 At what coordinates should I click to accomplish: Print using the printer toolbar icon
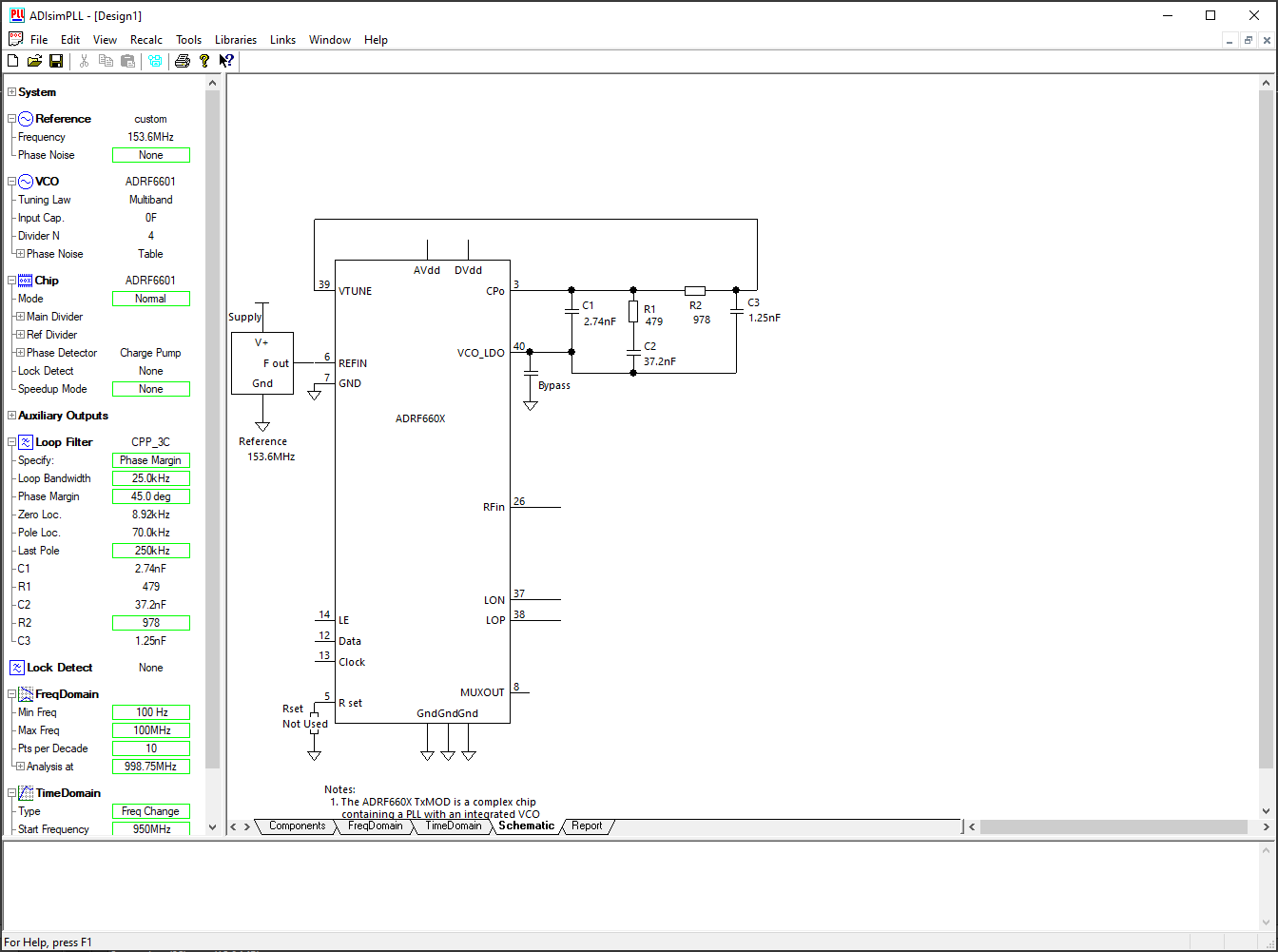[x=183, y=61]
